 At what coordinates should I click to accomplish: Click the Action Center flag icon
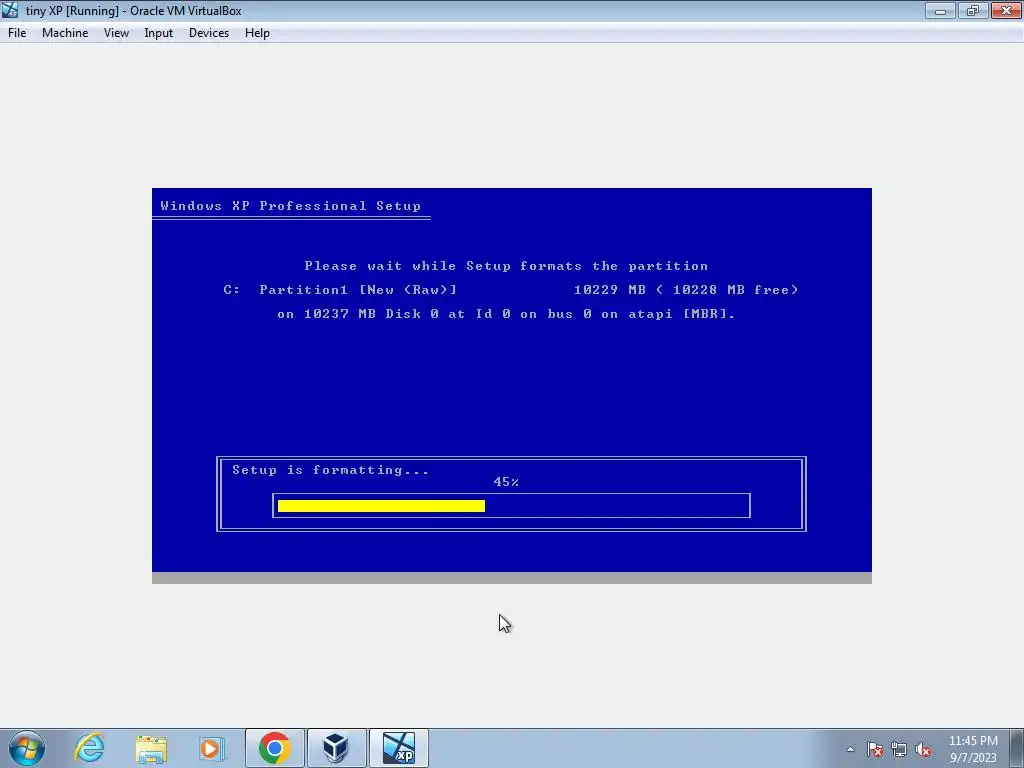coord(874,749)
